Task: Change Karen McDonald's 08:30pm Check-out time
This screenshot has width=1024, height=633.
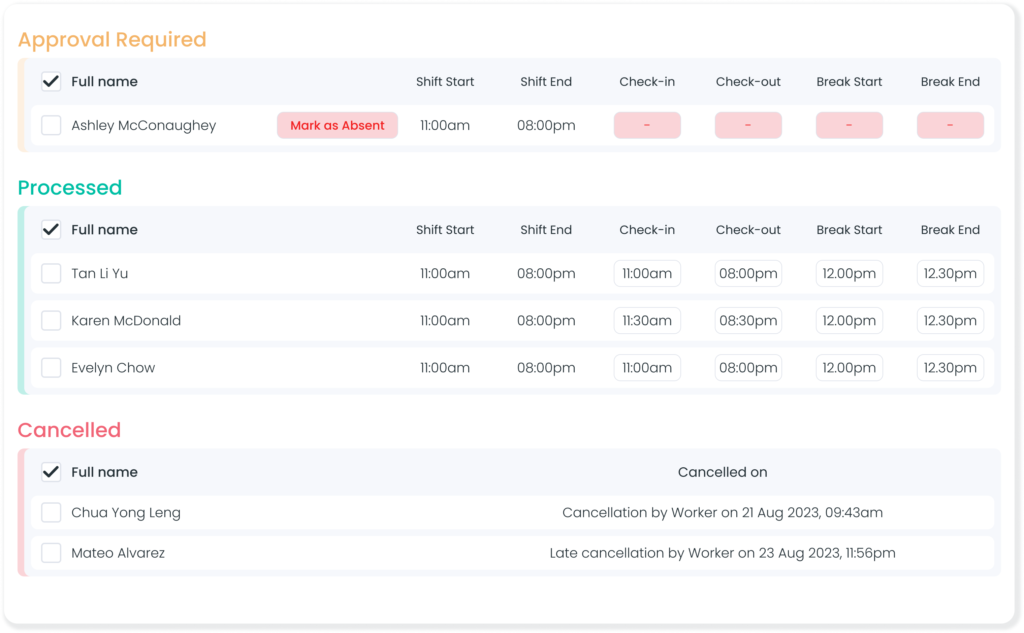Action: (x=748, y=321)
